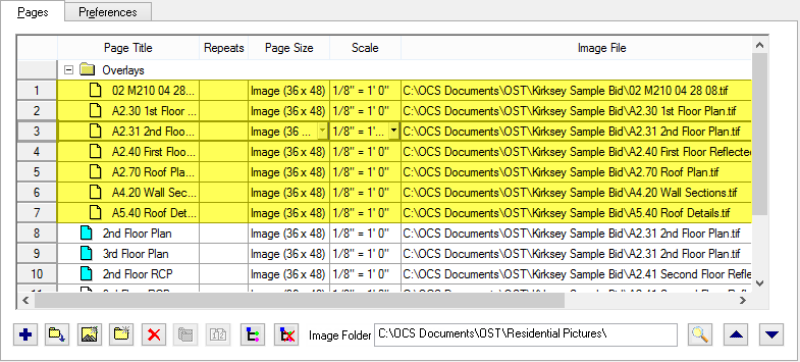Image resolution: width=800 pixels, height=362 pixels.
Task: Click the blue down arrow move button
Action: [771, 335]
